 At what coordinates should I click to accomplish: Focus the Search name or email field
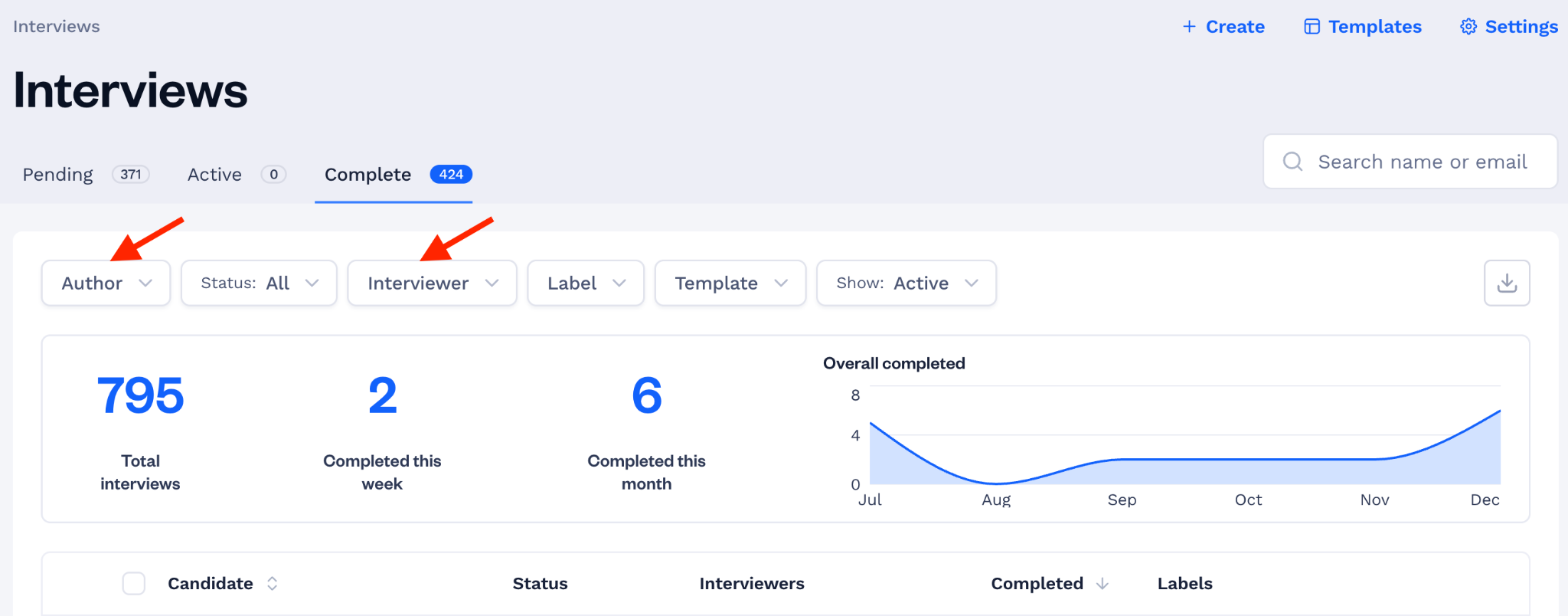[1410, 162]
